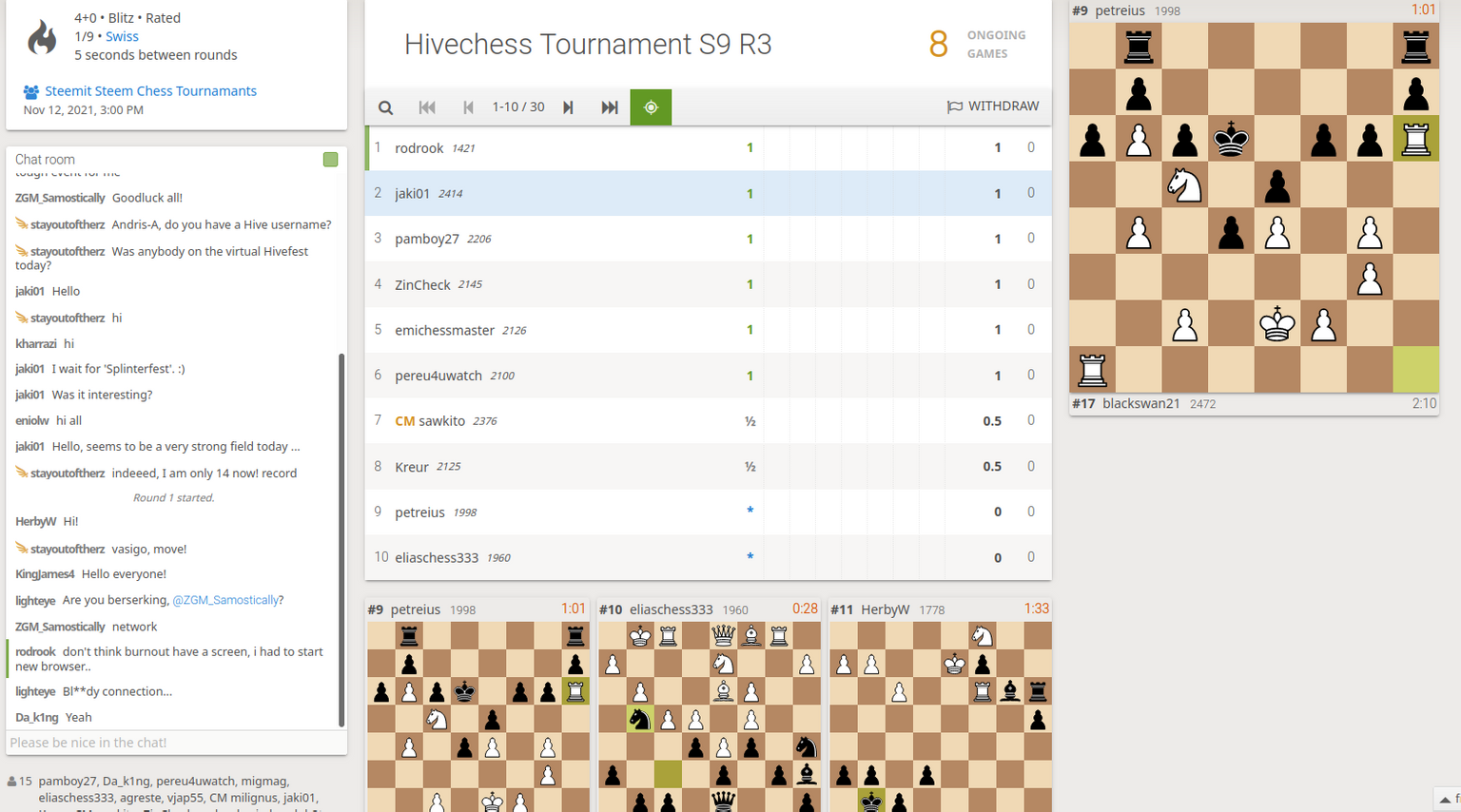Viewport: 1461px width, 812px height.
Task: Click the chat room scrollbar
Action: (x=341, y=540)
